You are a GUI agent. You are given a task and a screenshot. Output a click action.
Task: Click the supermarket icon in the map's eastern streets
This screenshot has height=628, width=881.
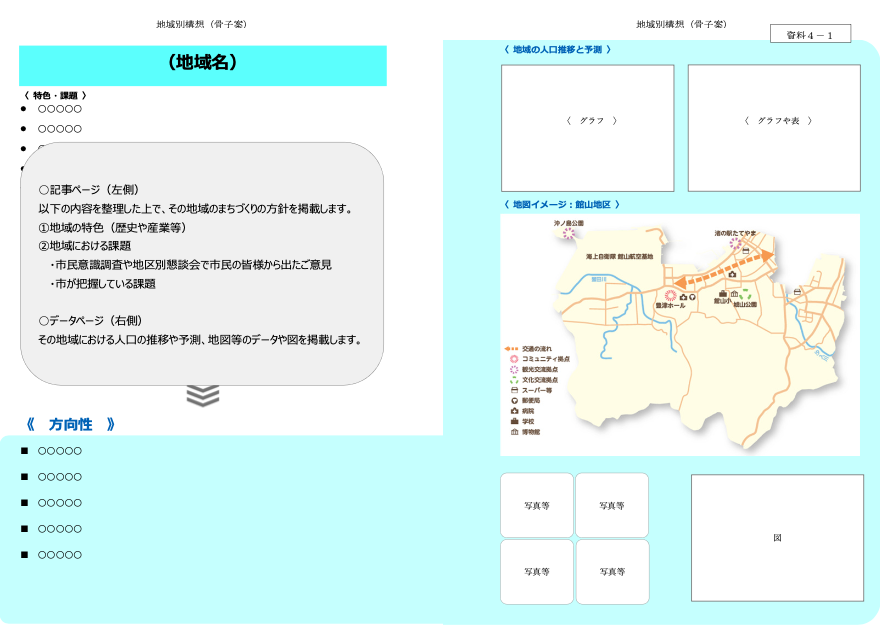[x=797, y=292]
